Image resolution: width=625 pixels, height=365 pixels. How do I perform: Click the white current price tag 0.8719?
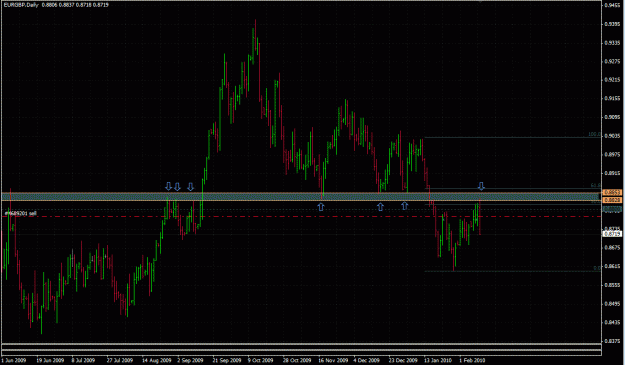[612, 234]
